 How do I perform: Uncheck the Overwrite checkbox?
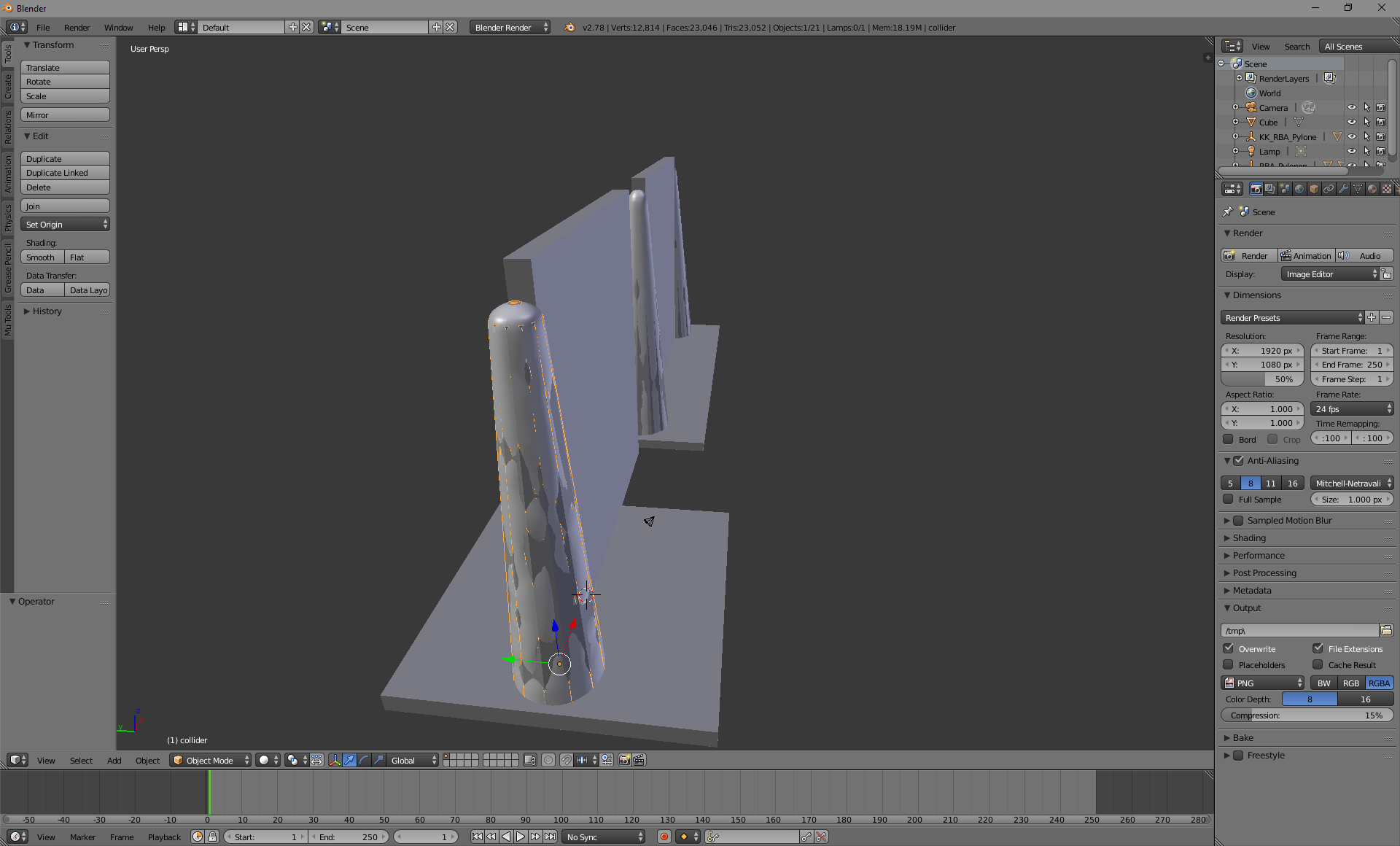1229,648
